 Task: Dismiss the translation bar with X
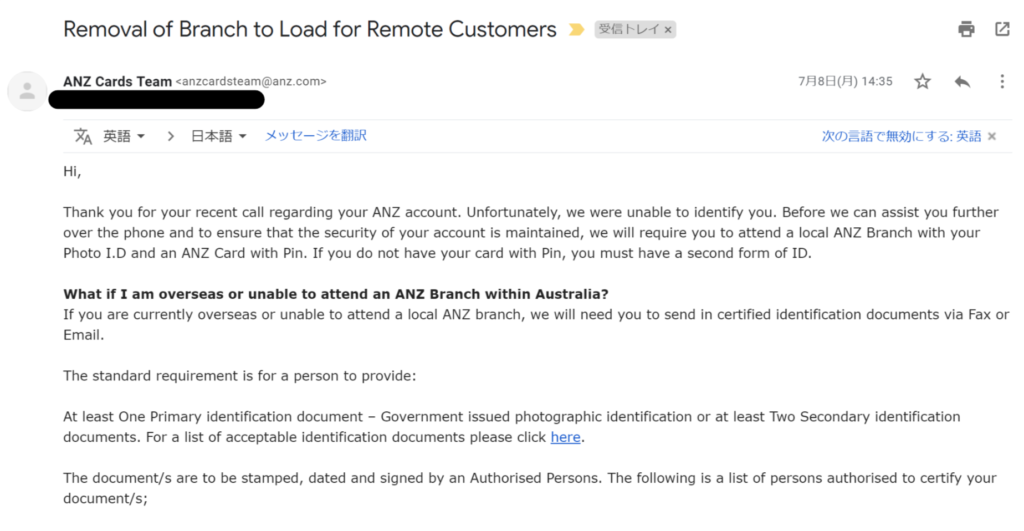[992, 136]
